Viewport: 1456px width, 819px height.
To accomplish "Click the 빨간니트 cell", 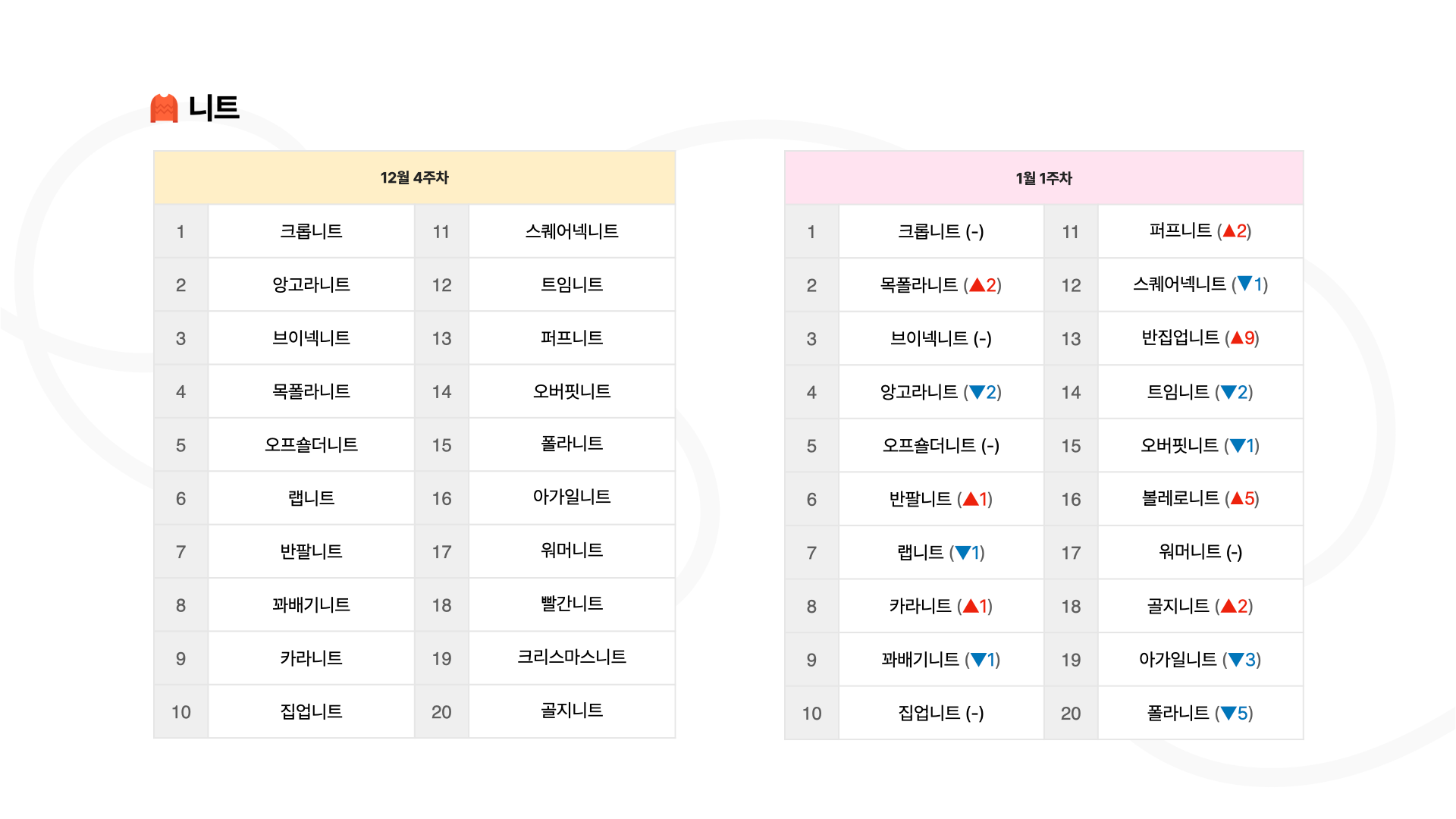I will 572,604.
